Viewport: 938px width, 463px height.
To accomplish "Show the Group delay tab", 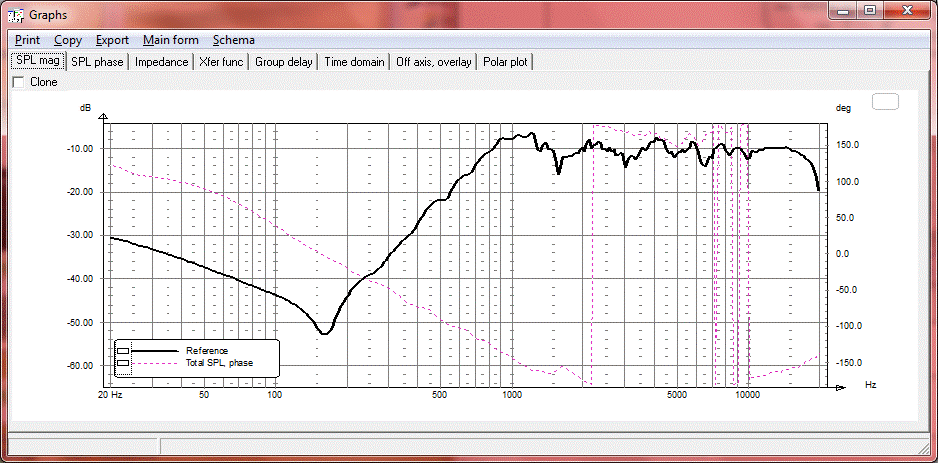I will point(284,62).
